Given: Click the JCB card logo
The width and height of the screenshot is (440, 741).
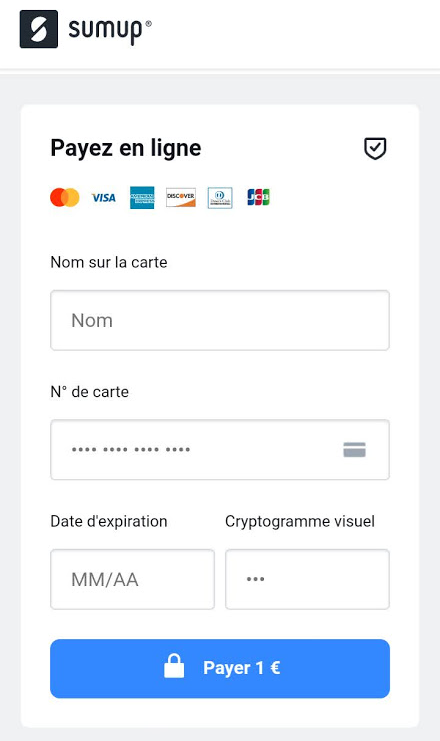Looking at the screenshot, I should [x=258, y=197].
